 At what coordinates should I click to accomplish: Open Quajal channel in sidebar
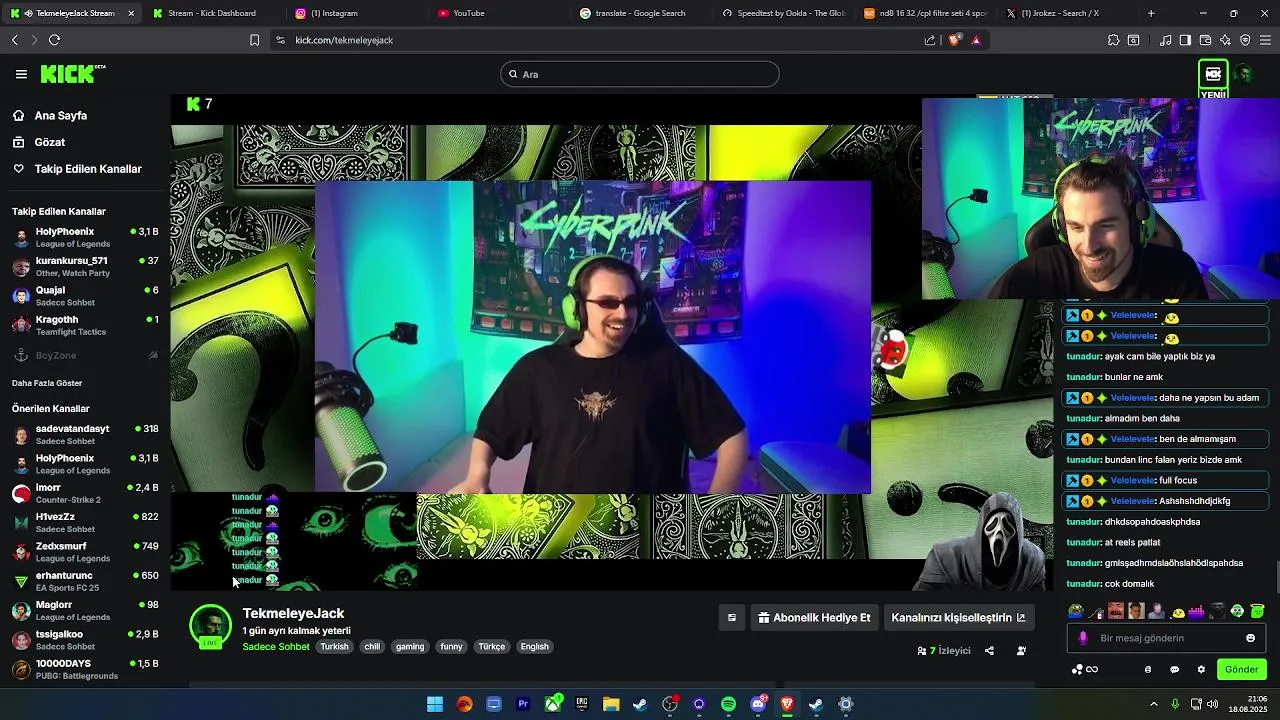tap(85, 296)
